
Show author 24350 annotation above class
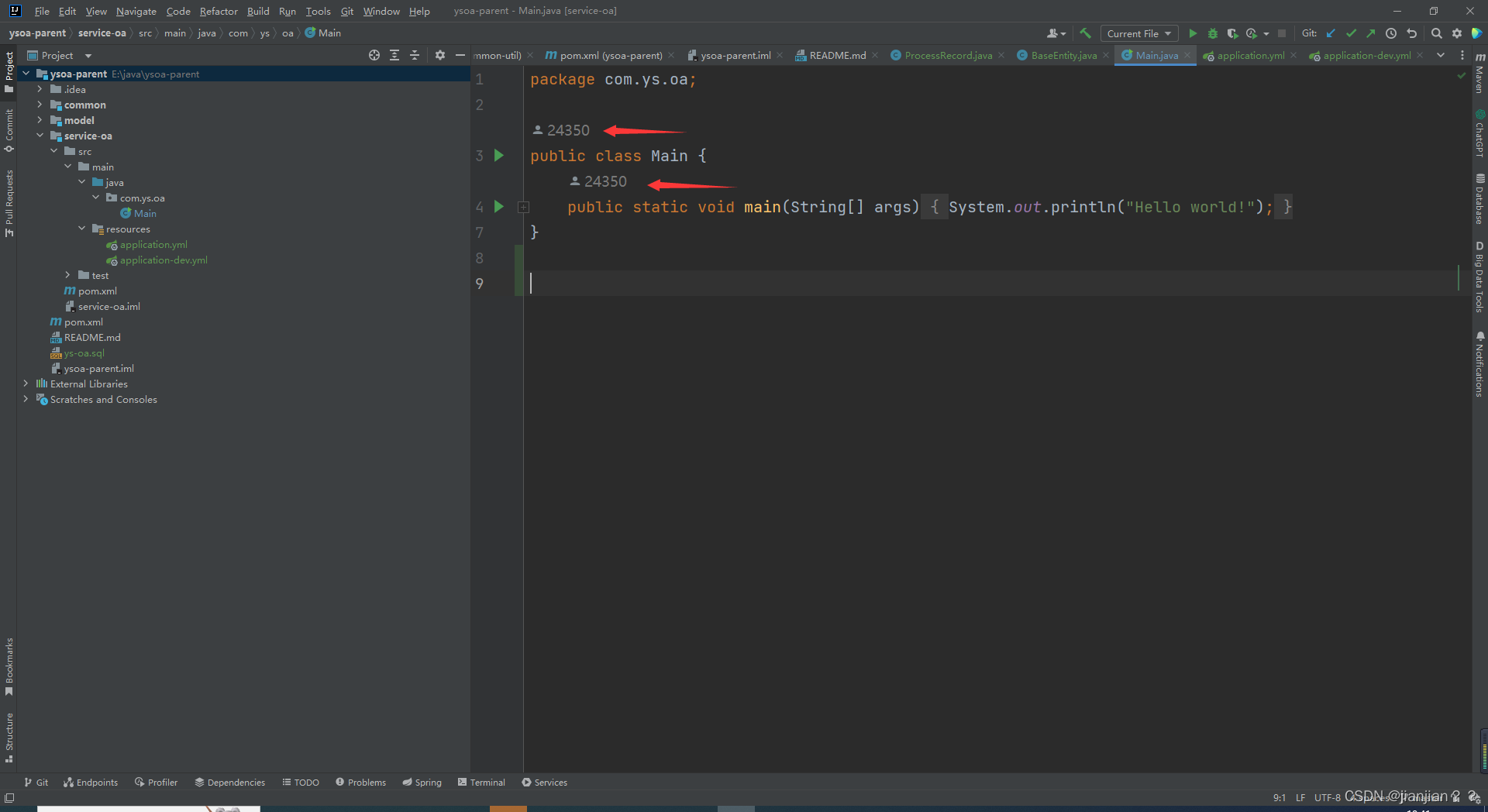561,130
